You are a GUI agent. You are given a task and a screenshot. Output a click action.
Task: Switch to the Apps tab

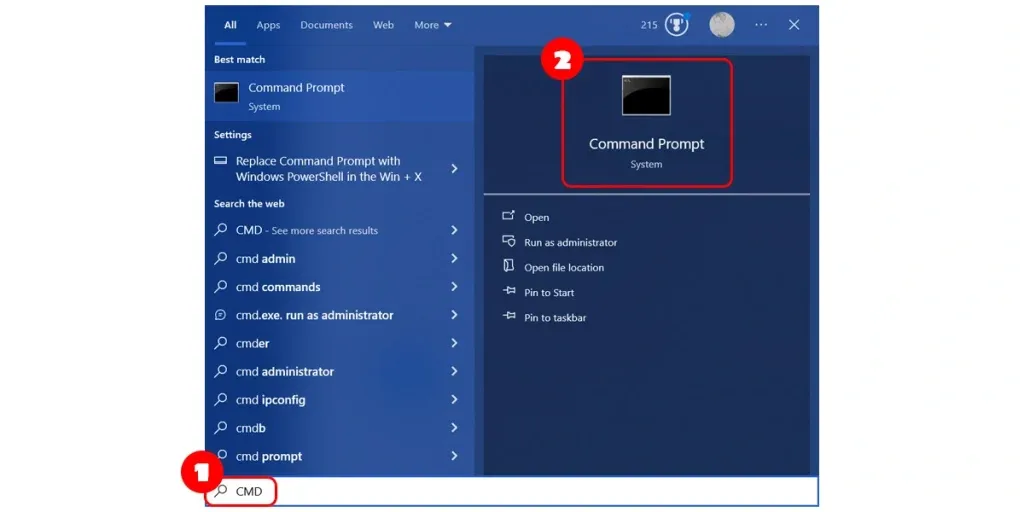(268, 25)
